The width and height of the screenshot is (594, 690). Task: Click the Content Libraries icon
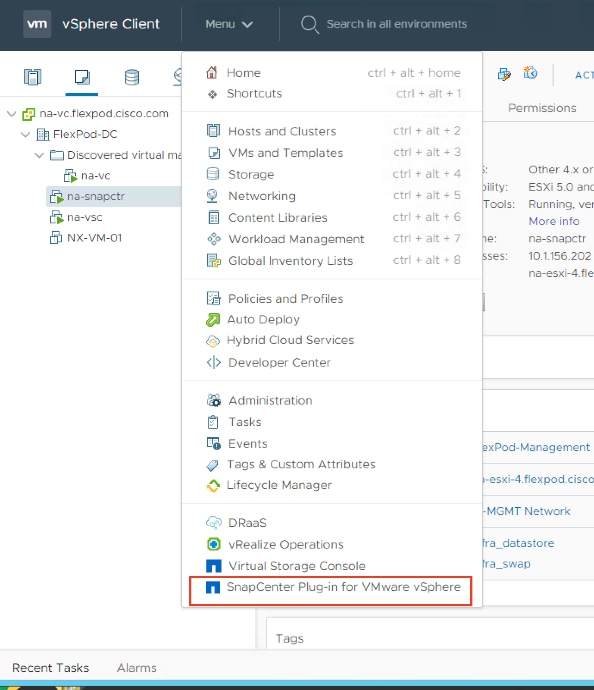[213, 217]
